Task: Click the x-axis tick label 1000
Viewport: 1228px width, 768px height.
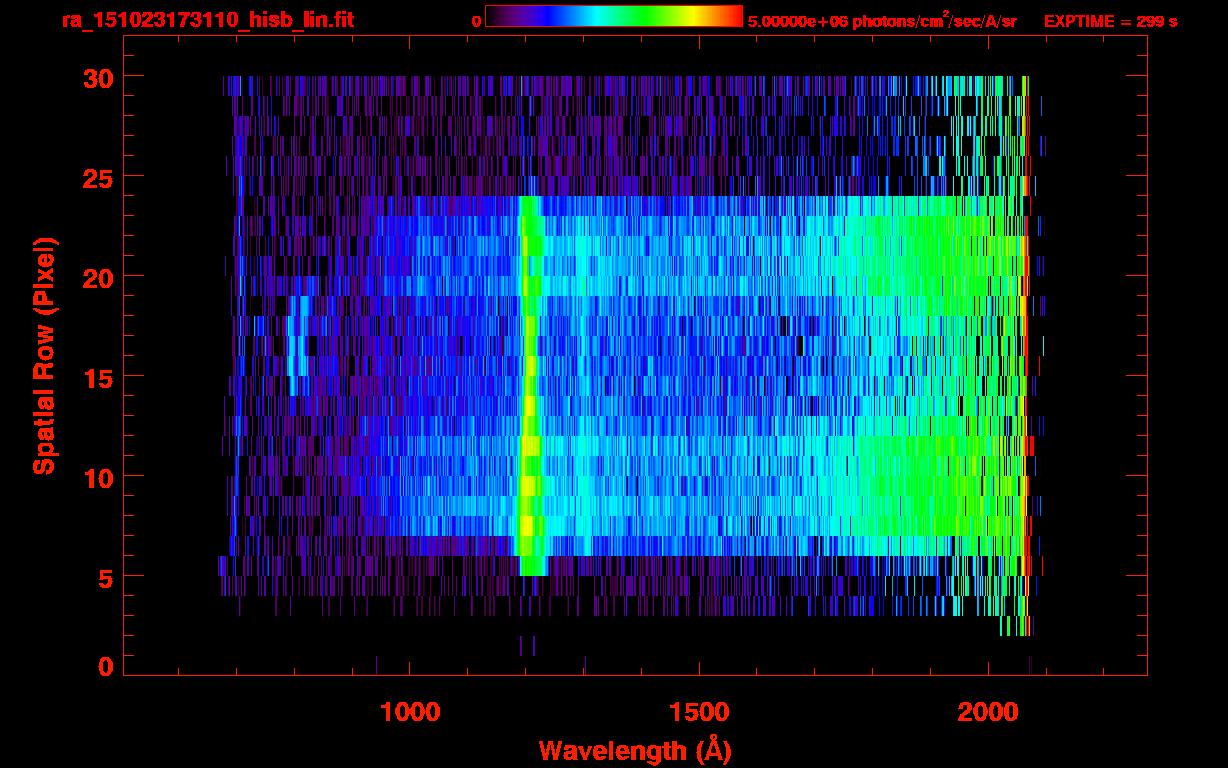Action: pyautogui.click(x=410, y=712)
